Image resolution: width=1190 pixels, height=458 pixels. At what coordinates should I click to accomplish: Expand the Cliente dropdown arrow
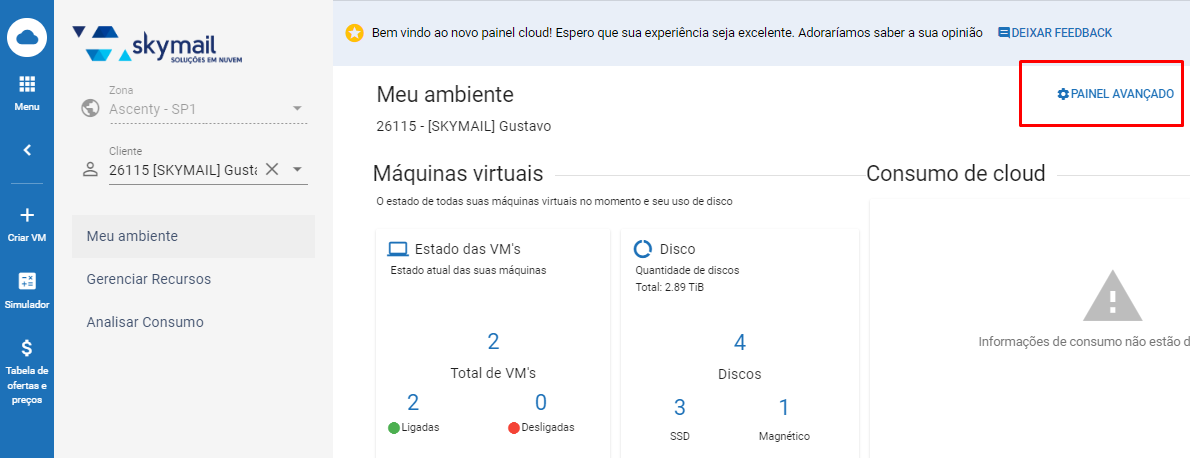297,169
